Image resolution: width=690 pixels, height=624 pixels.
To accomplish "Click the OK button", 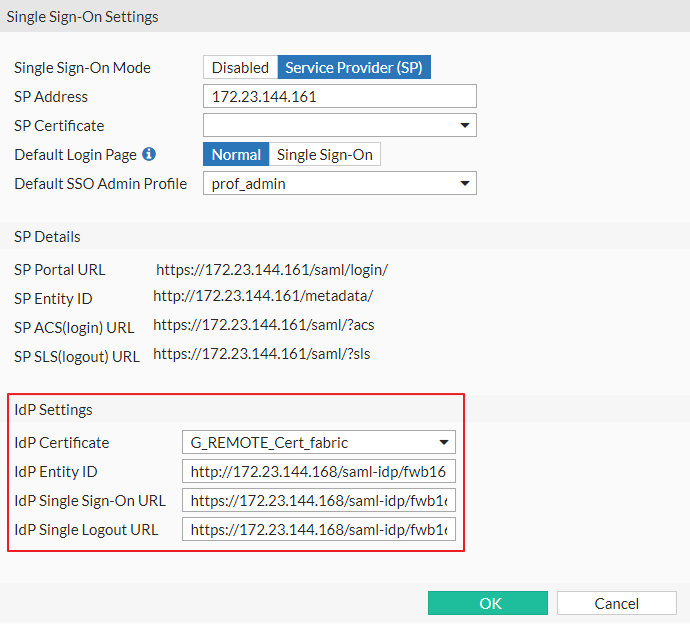I will (x=490, y=604).
